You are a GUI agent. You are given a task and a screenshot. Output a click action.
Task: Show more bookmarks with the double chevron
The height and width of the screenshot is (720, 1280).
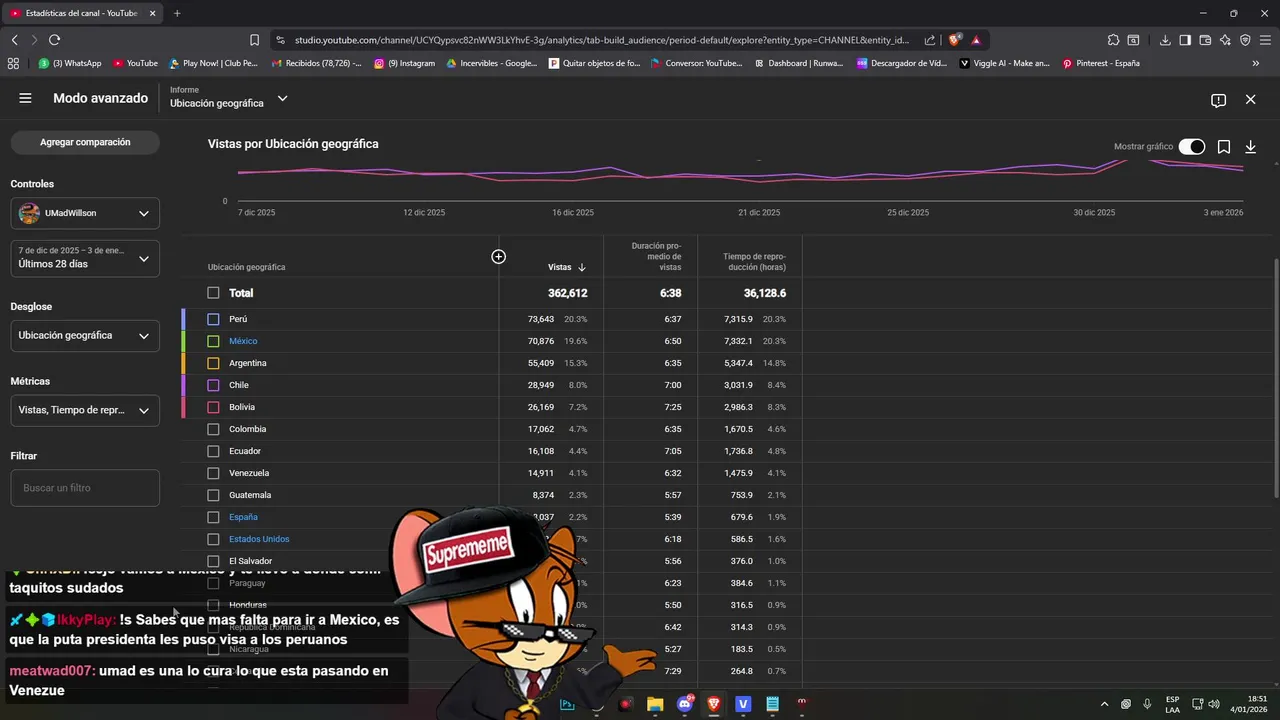(1256, 63)
